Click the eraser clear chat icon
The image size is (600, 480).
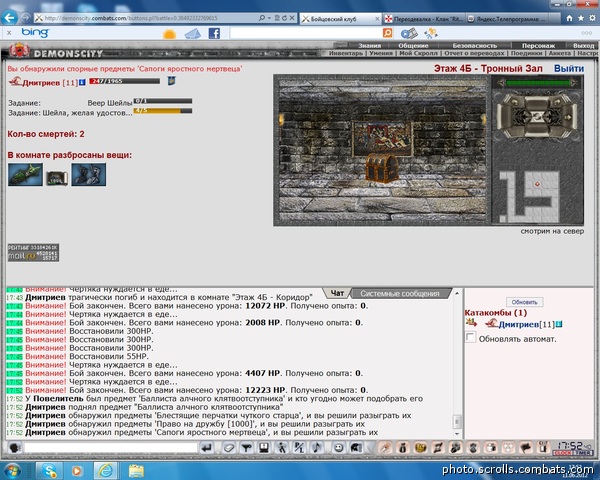click(229, 447)
